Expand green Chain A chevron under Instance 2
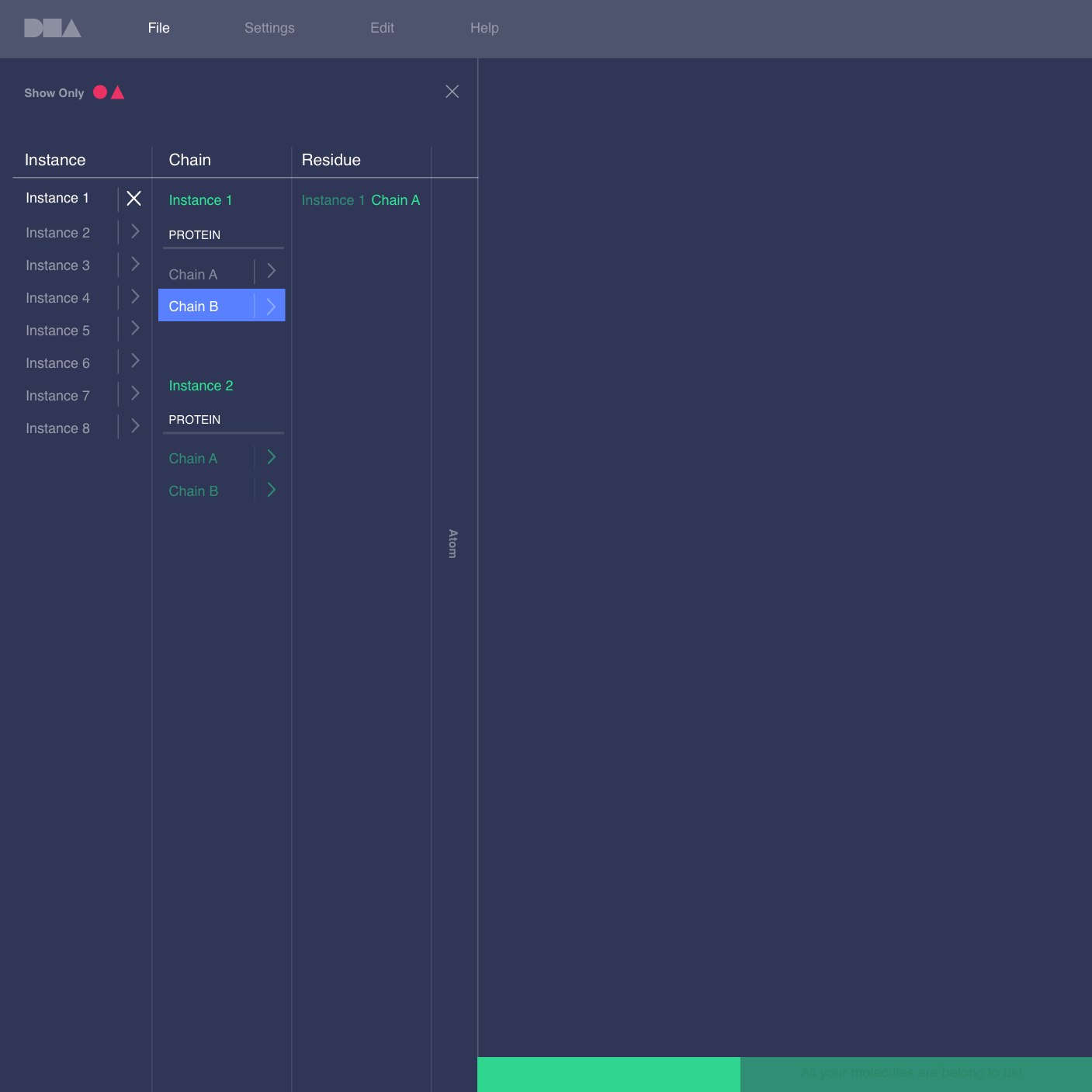Screen dimensions: 1092x1092 point(271,458)
